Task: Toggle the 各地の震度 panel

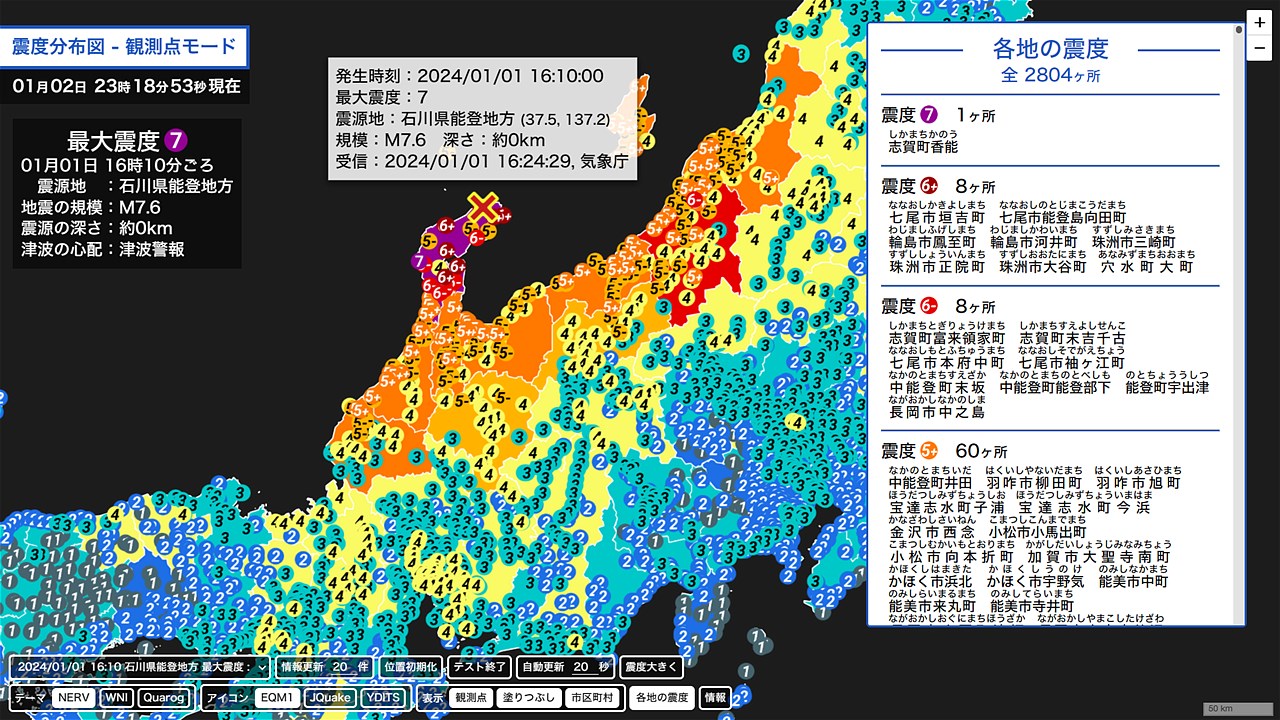Action: click(662, 697)
